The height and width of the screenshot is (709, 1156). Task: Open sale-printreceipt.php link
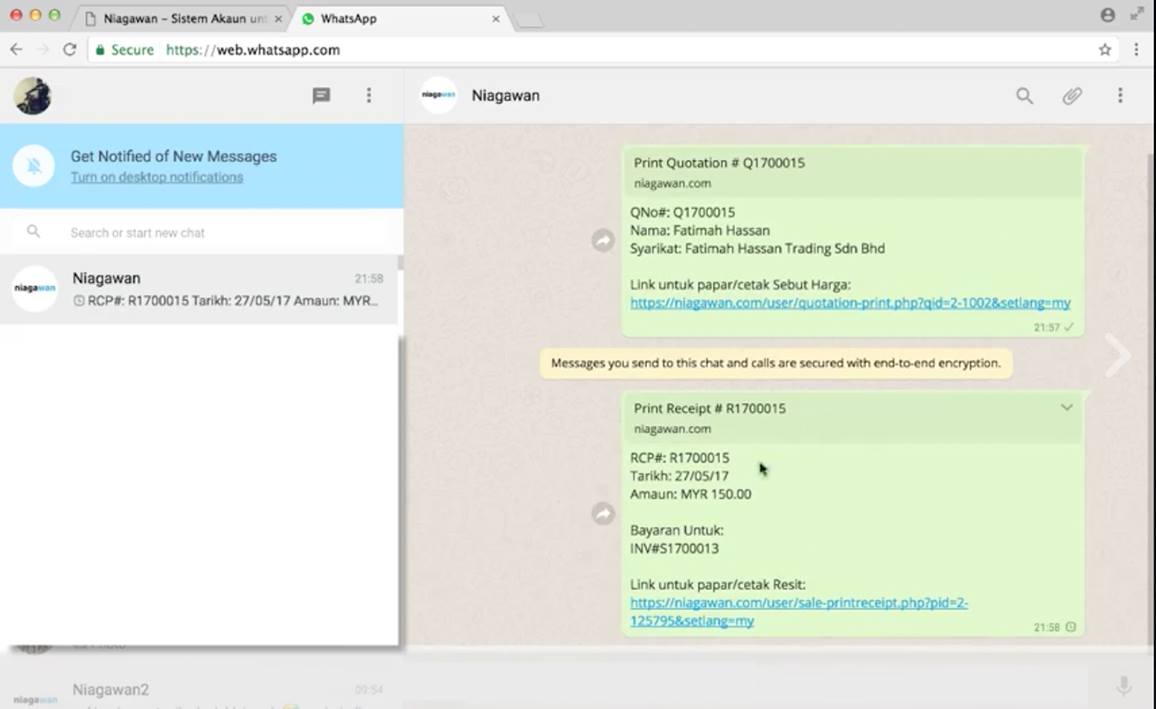pyautogui.click(x=798, y=612)
